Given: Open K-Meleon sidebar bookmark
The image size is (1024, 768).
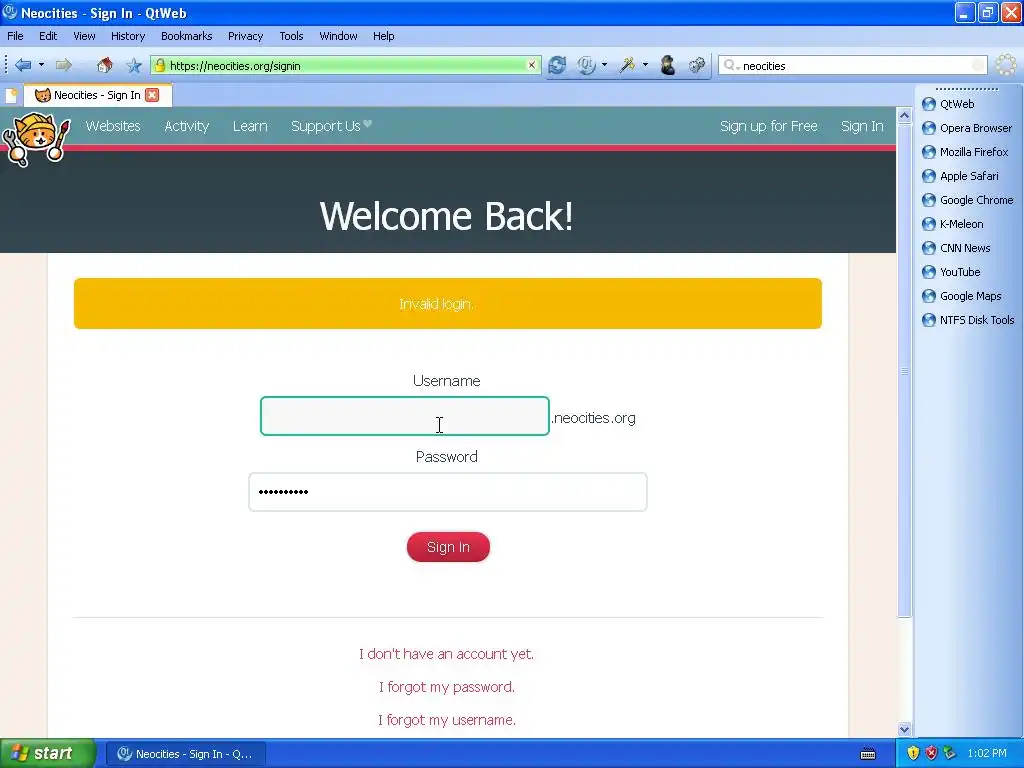Looking at the screenshot, I should tap(953, 224).
